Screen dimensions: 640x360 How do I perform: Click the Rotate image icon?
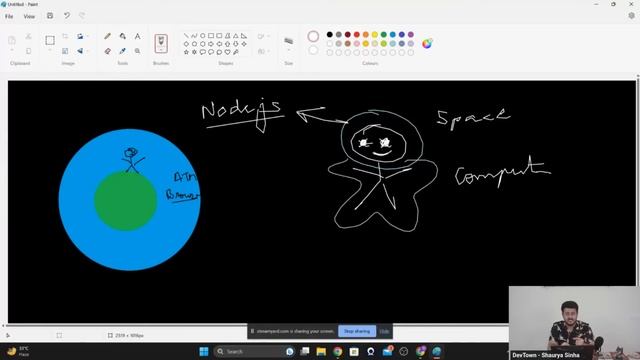click(x=80, y=36)
